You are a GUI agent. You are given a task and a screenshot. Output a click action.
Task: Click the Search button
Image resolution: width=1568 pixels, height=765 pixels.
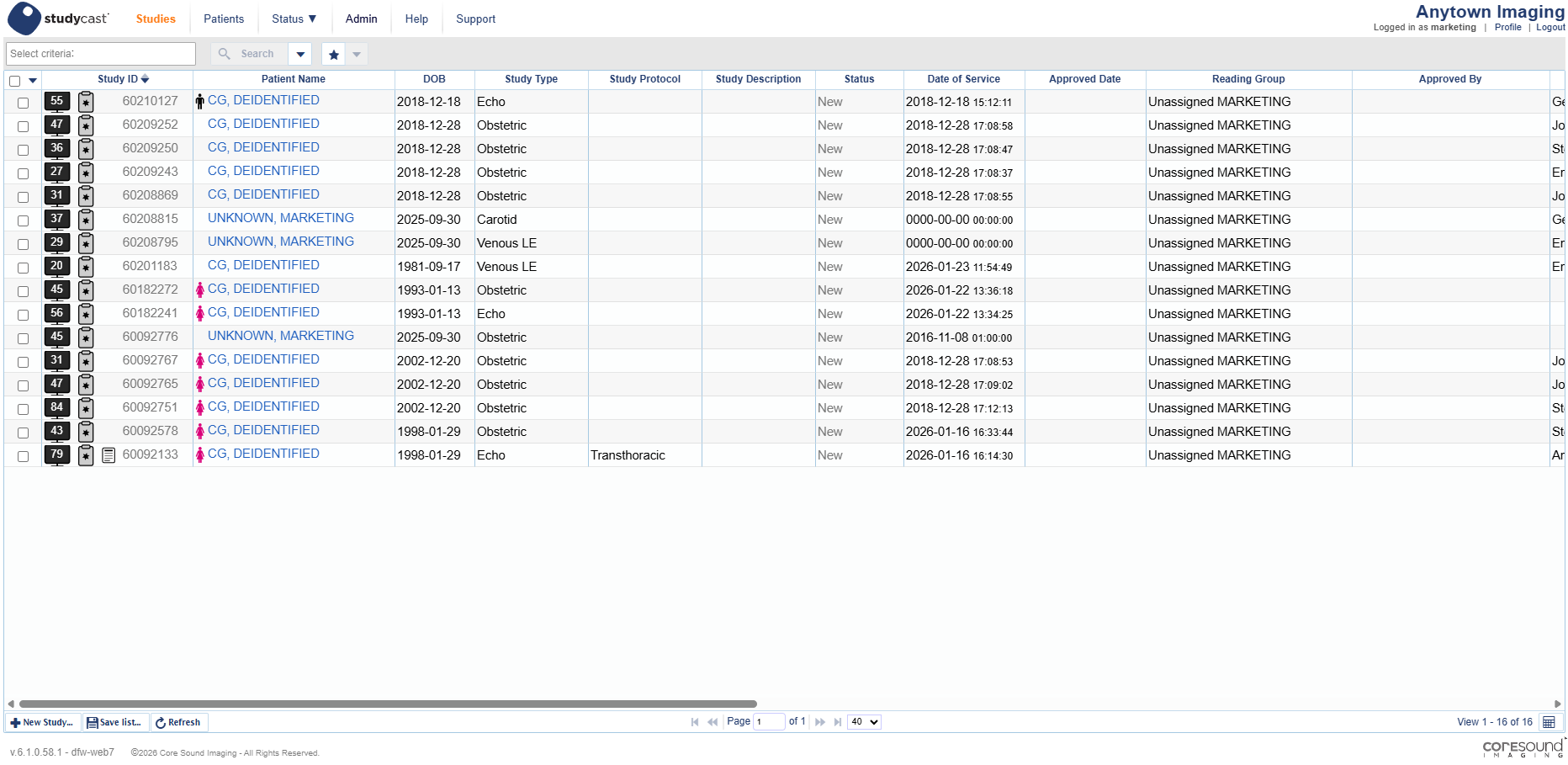point(249,55)
